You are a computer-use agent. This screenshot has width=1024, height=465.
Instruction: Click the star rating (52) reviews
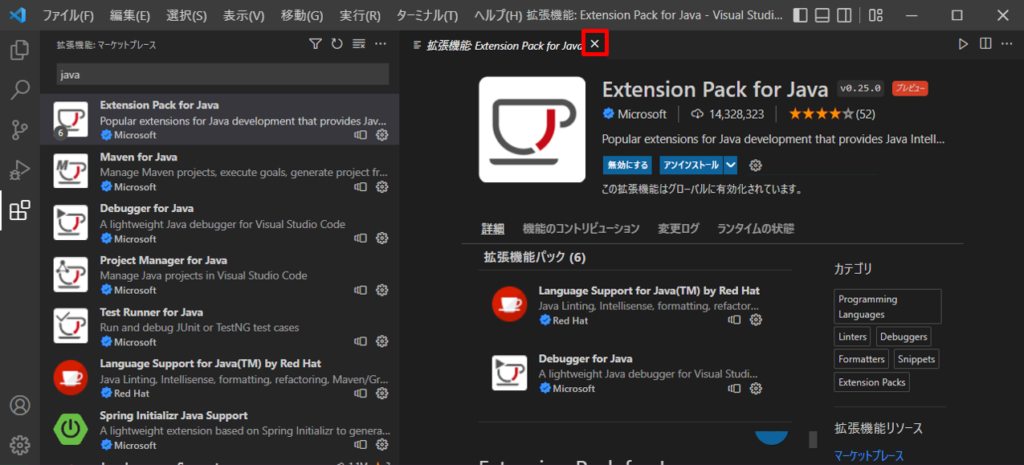831,114
